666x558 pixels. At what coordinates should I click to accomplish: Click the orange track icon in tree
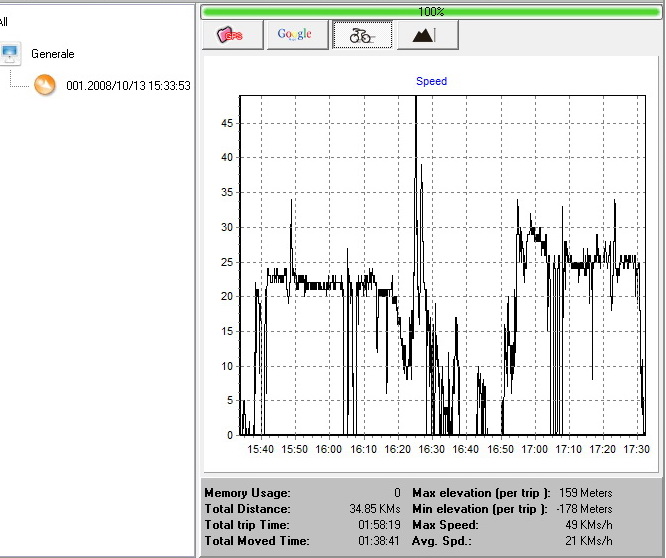pos(45,85)
